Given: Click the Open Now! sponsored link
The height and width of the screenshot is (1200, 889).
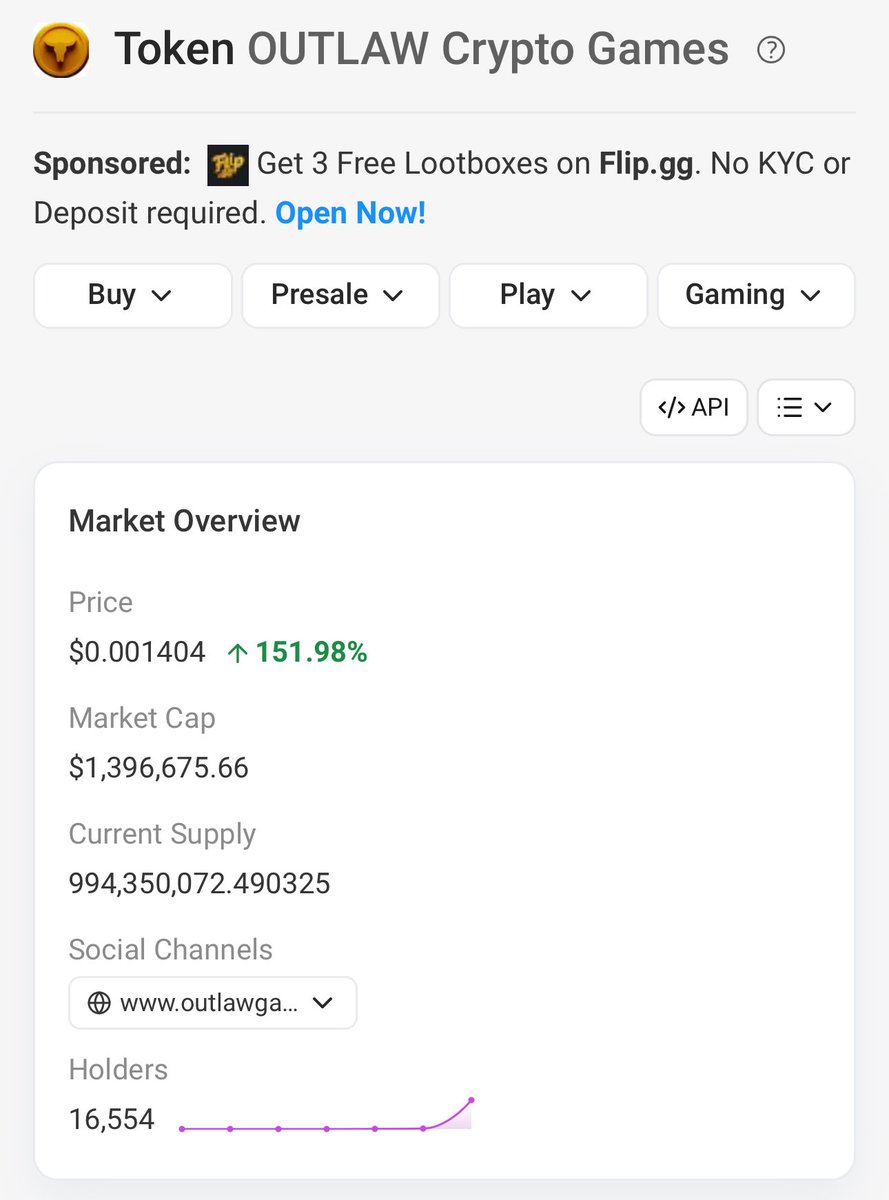Looking at the screenshot, I should 351,213.
